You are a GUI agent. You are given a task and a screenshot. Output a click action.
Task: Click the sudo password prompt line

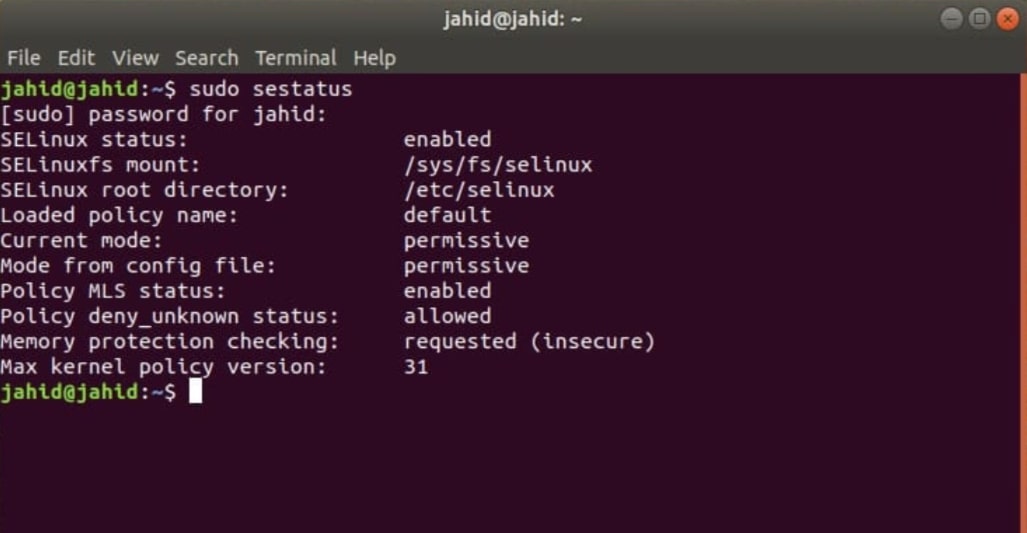point(164,115)
